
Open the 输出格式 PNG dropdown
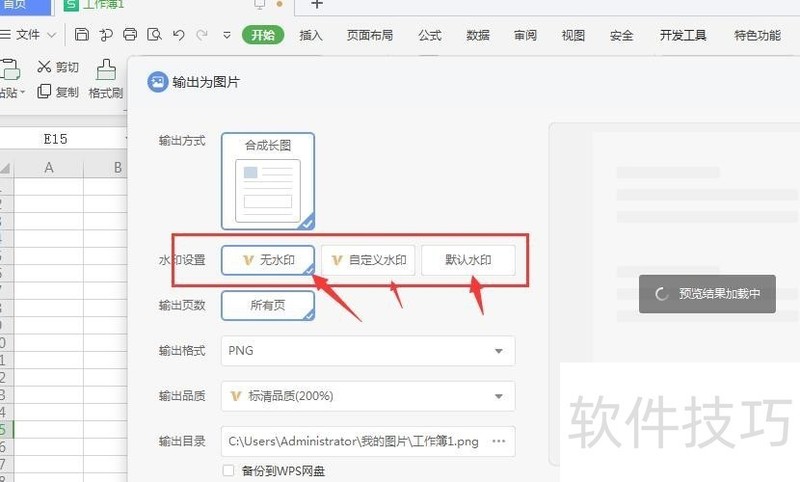coord(368,350)
